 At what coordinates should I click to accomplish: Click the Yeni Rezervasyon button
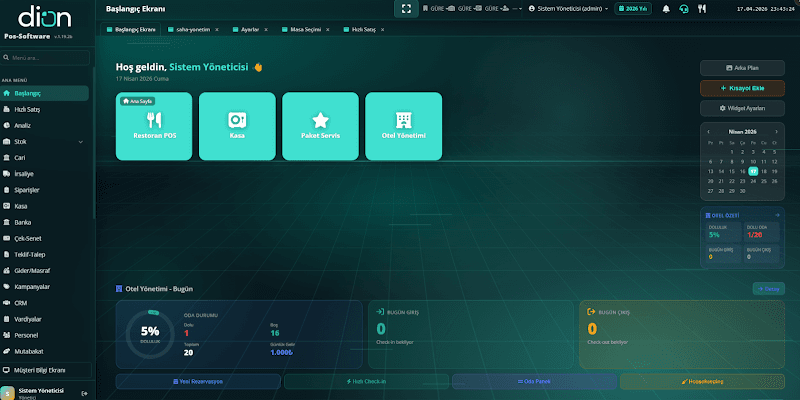(198, 381)
